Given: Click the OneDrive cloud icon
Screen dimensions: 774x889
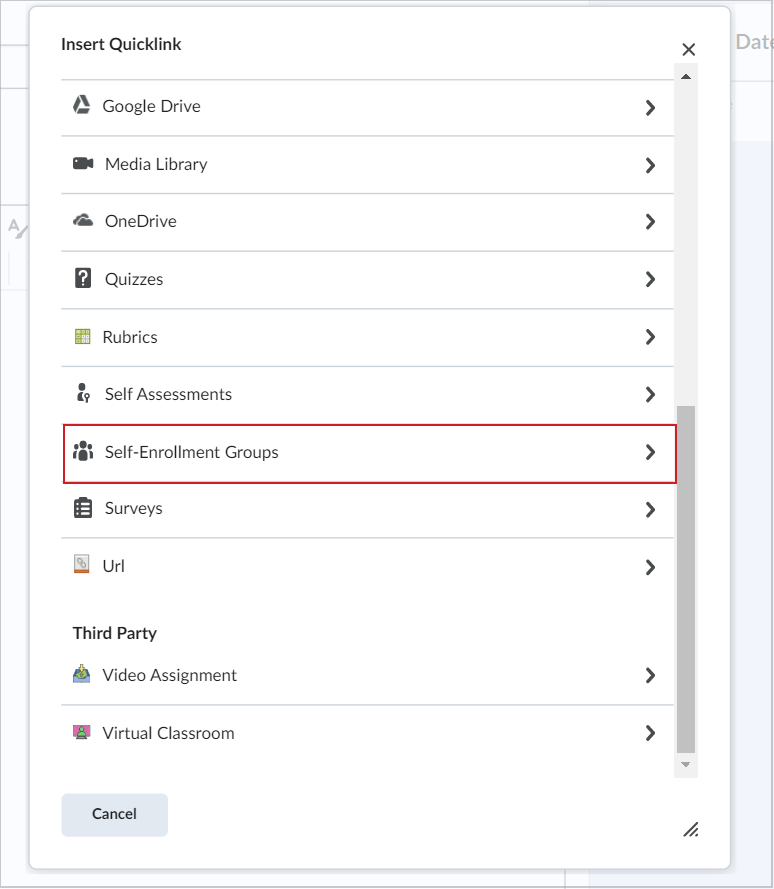Looking at the screenshot, I should click(x=82, y=221).
